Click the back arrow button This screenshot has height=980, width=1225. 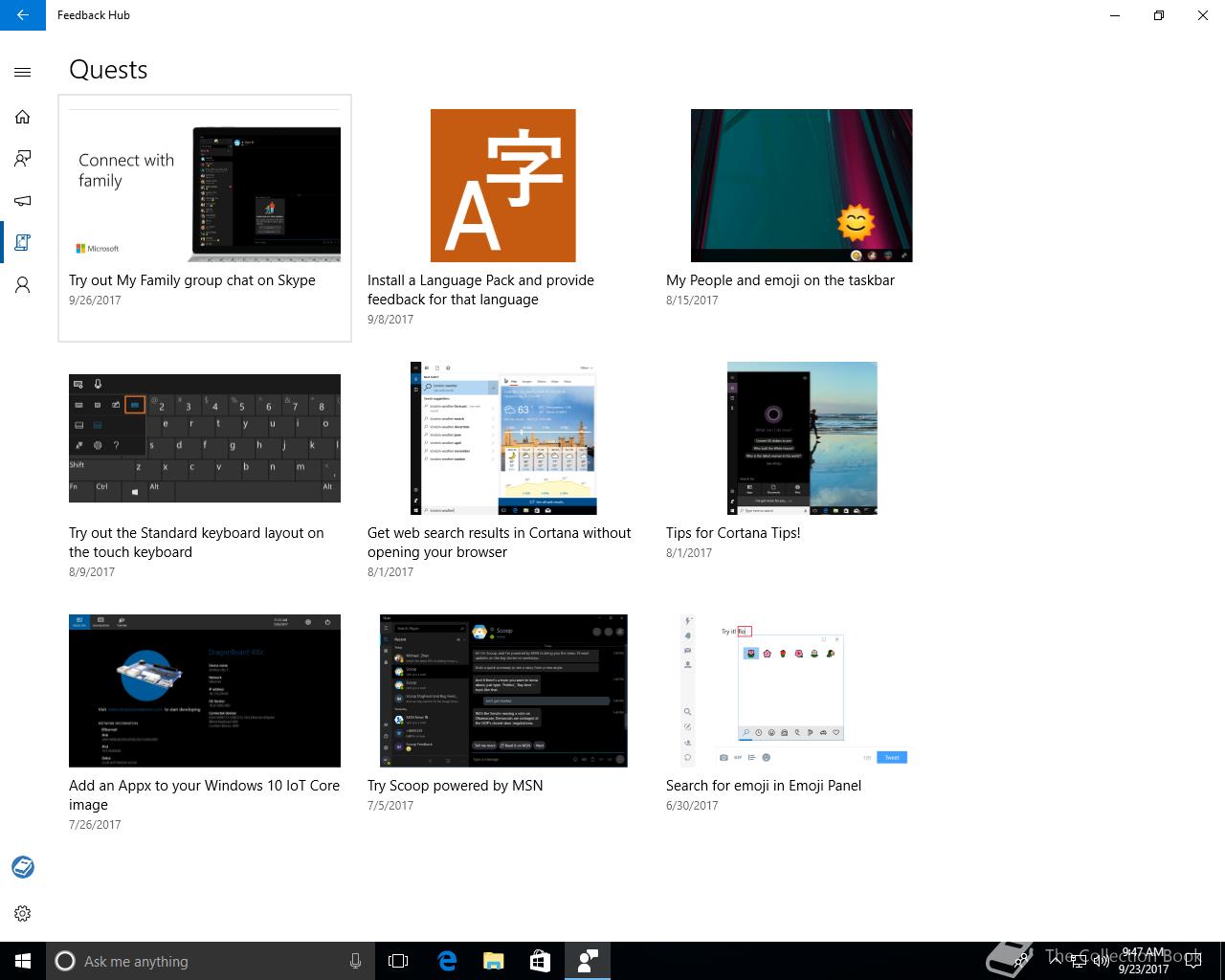point(23,15)
